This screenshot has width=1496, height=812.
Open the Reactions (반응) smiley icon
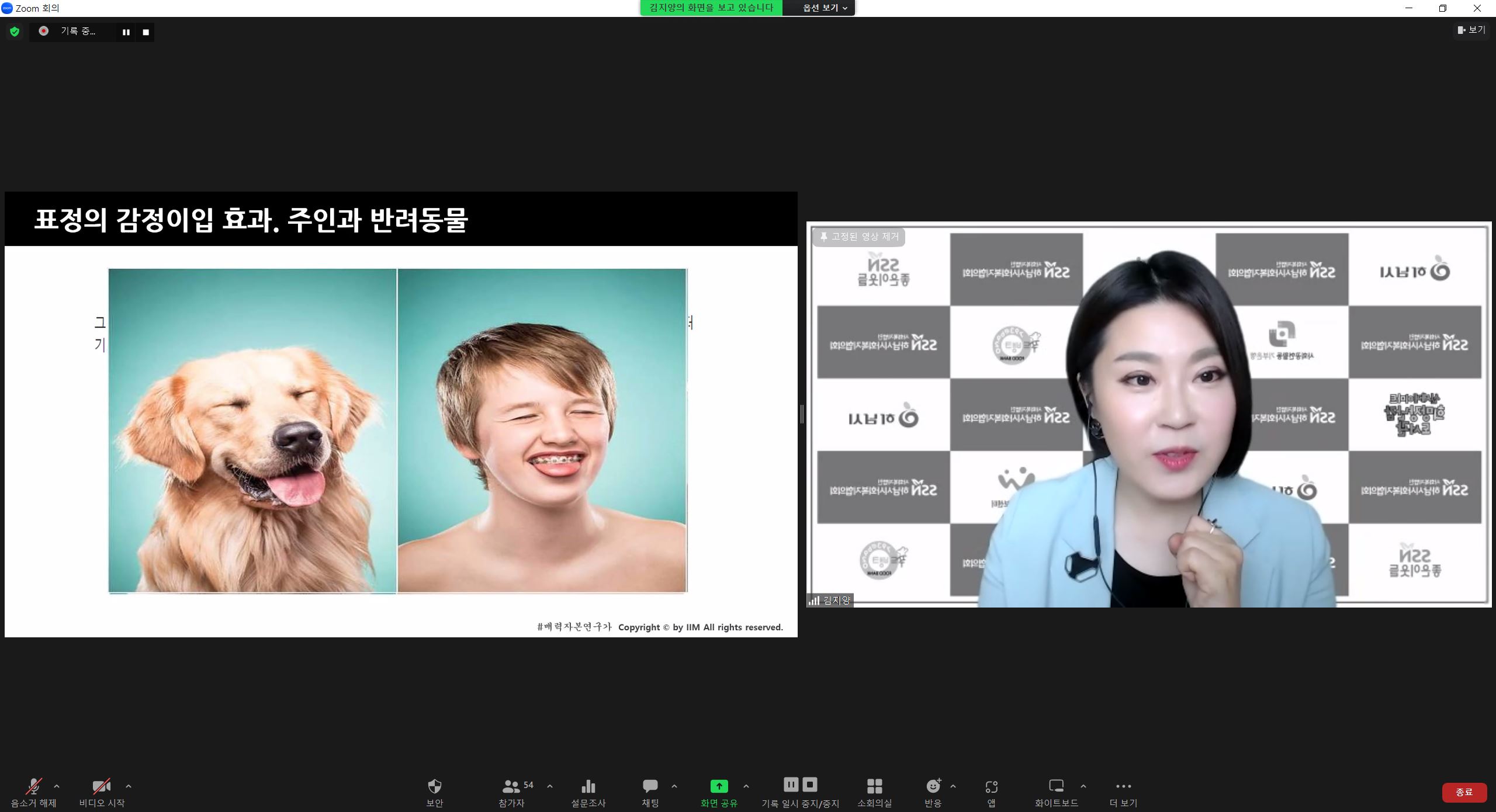point(933,786)
